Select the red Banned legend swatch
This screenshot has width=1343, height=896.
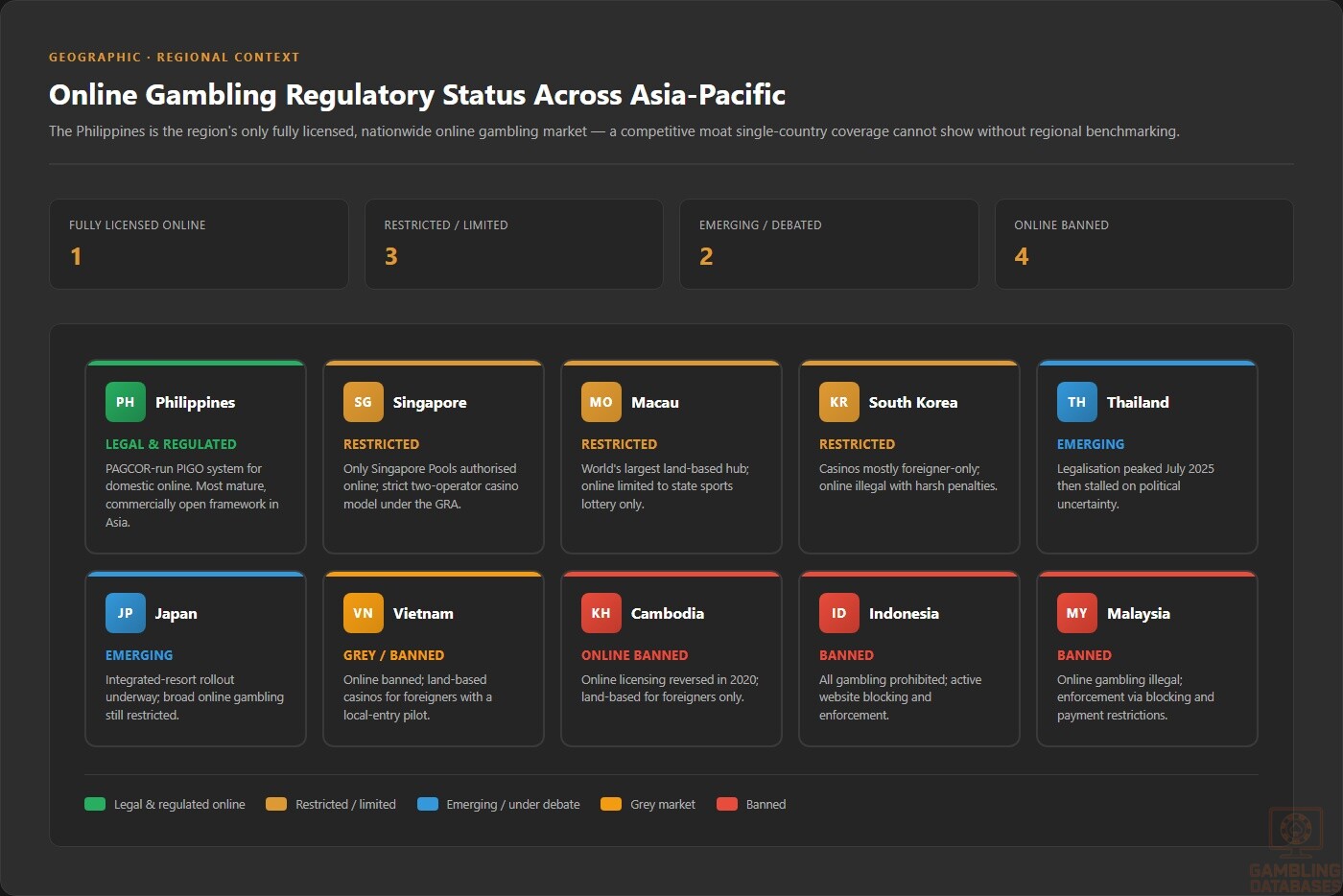click(x=727, y=804)
